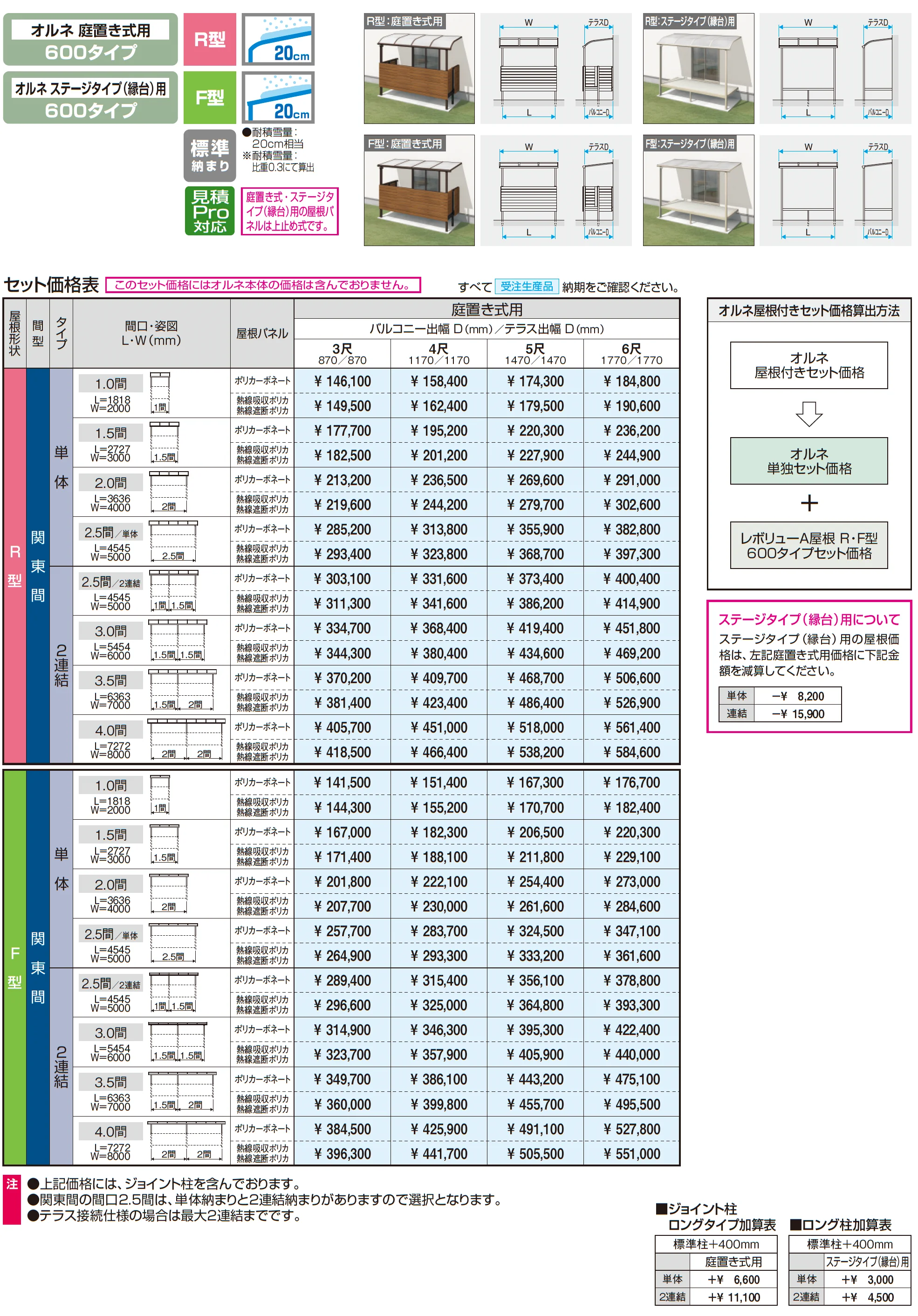Select the 4尺 1170/1170 column header
Screen dimensions: 918x1316
(438, 354)
